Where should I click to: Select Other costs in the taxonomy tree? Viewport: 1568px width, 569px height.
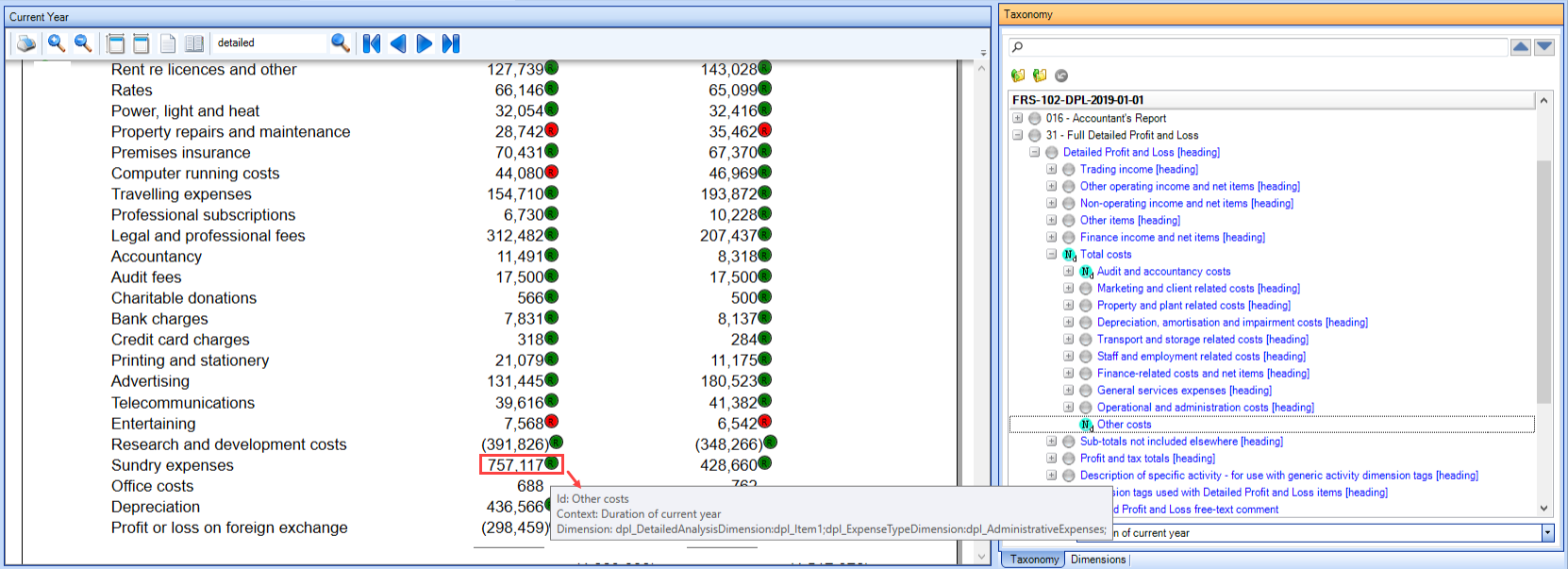(1124, 425)
